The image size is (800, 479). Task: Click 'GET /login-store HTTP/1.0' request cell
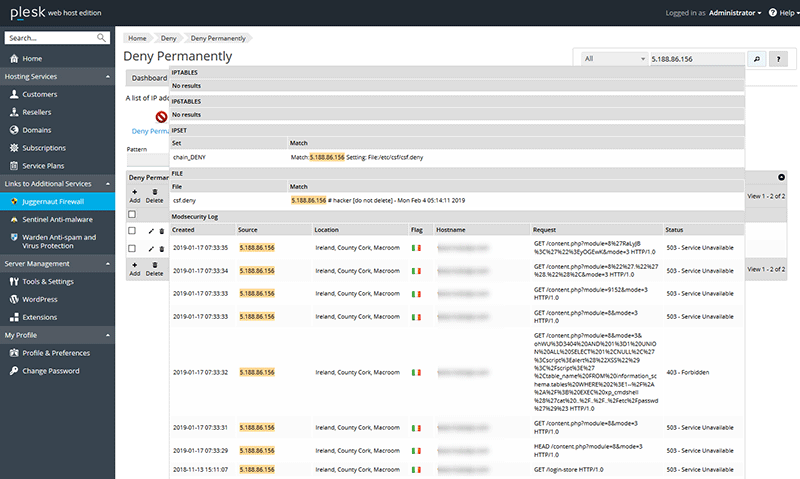[x=568, y=470]
